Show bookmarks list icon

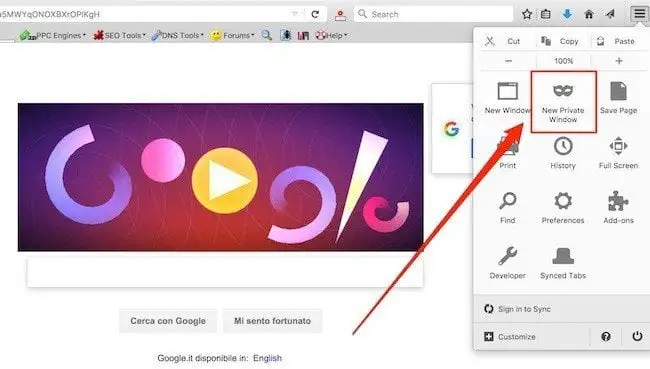[546, 14]
